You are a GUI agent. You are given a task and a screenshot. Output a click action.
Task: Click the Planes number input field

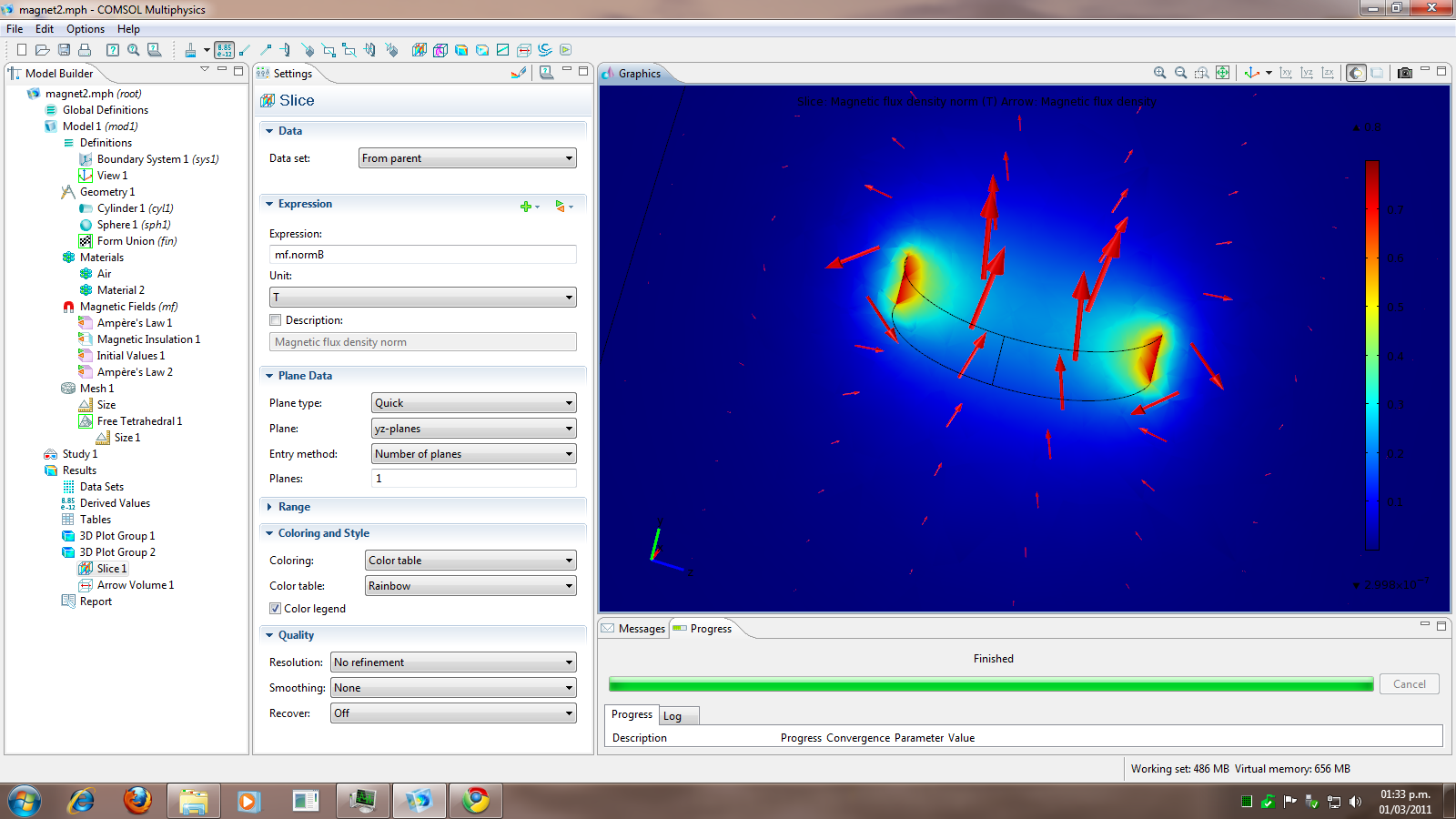click(473, 479)
